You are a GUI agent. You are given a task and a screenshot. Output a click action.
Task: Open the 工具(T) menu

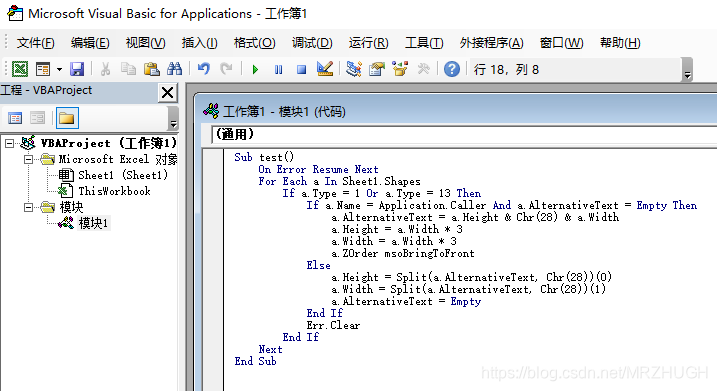tap(424, 43)
